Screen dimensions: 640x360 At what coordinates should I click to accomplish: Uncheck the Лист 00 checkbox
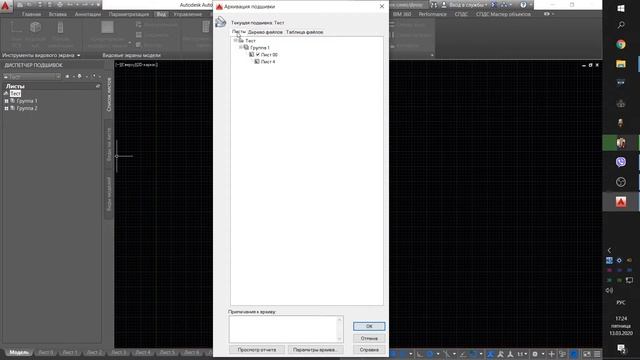tap(258, 54)
